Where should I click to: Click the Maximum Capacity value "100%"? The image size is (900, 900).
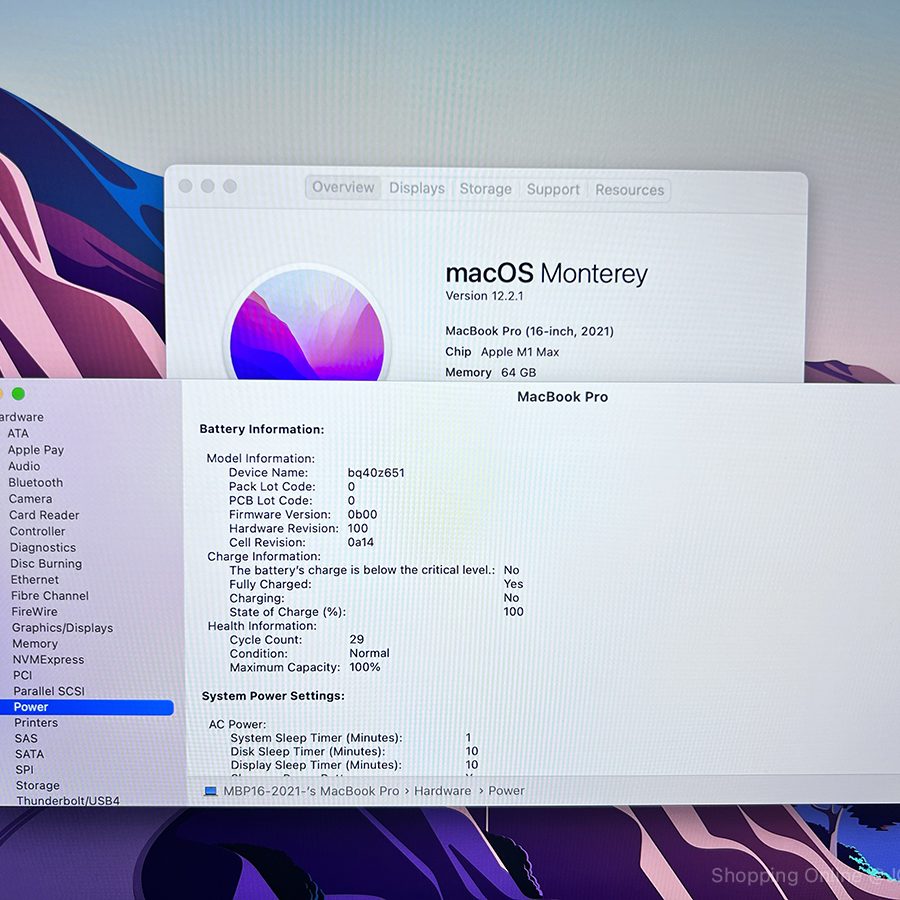364,667
